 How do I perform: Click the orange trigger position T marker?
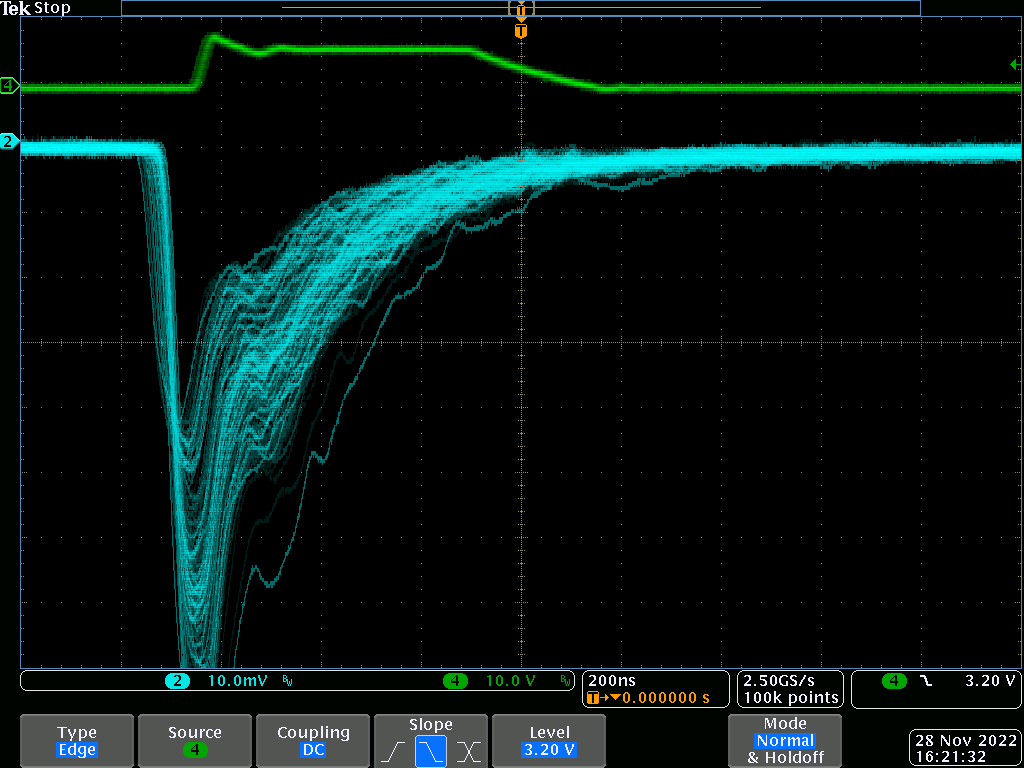520,31
